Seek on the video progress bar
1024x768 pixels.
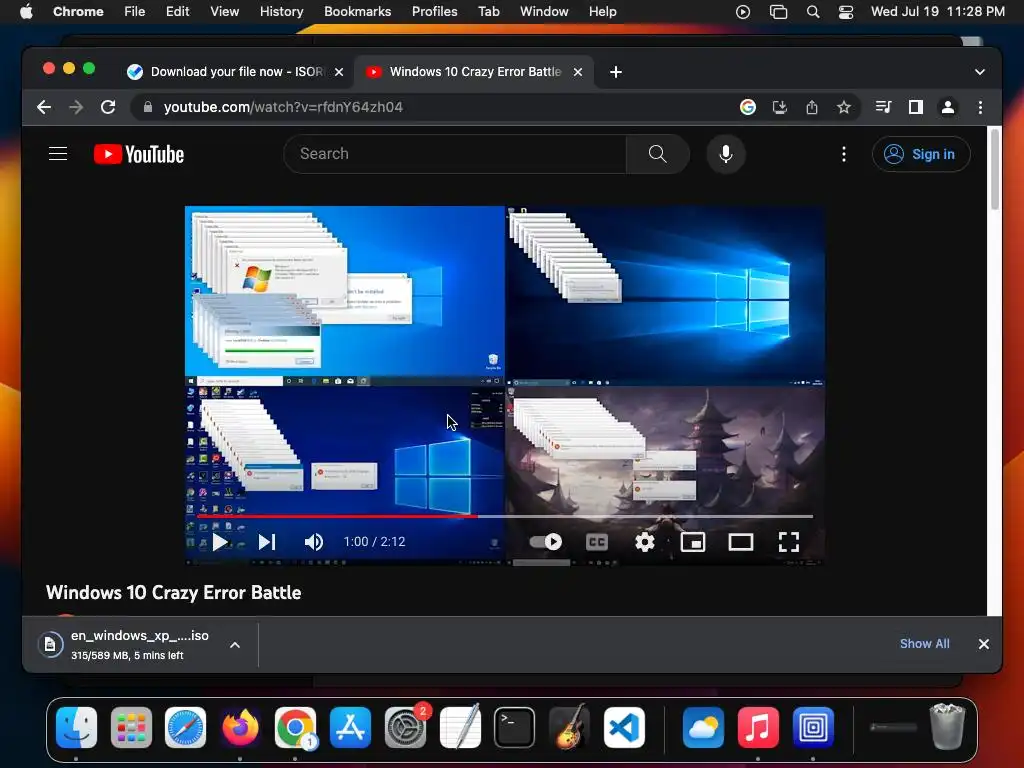(x=505, y=517)
